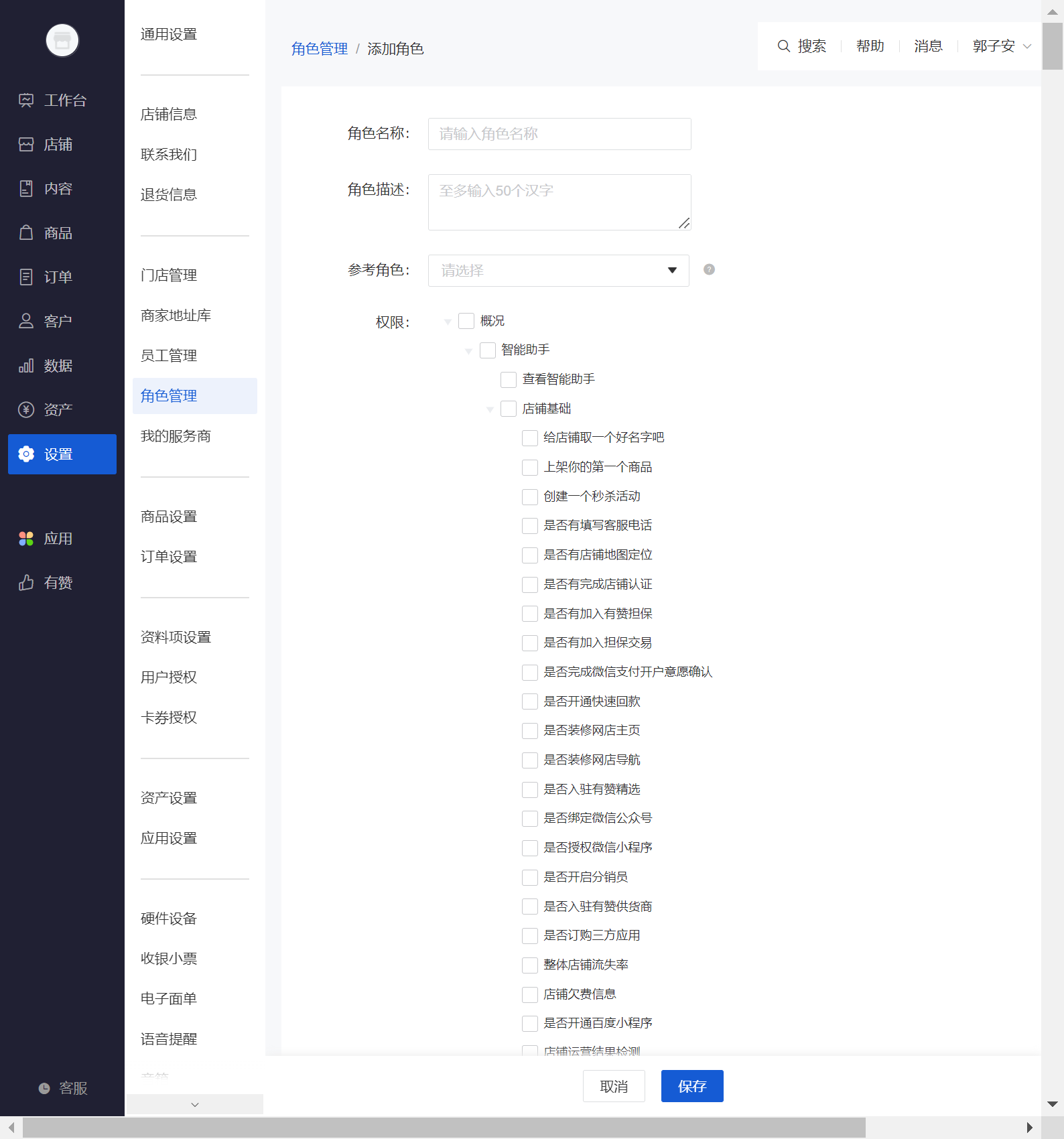Click the search magnifier icon
The image size is (1064, 1139).
(783, 46)
